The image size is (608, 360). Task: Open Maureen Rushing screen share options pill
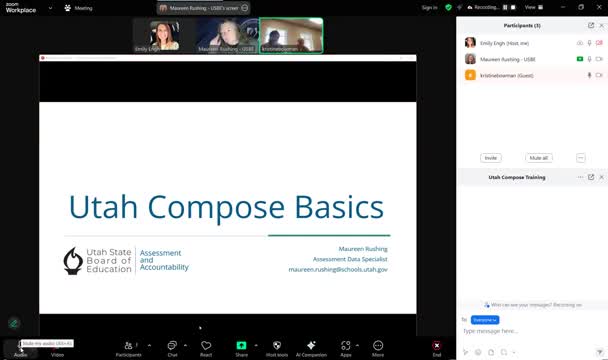[204, 8]
